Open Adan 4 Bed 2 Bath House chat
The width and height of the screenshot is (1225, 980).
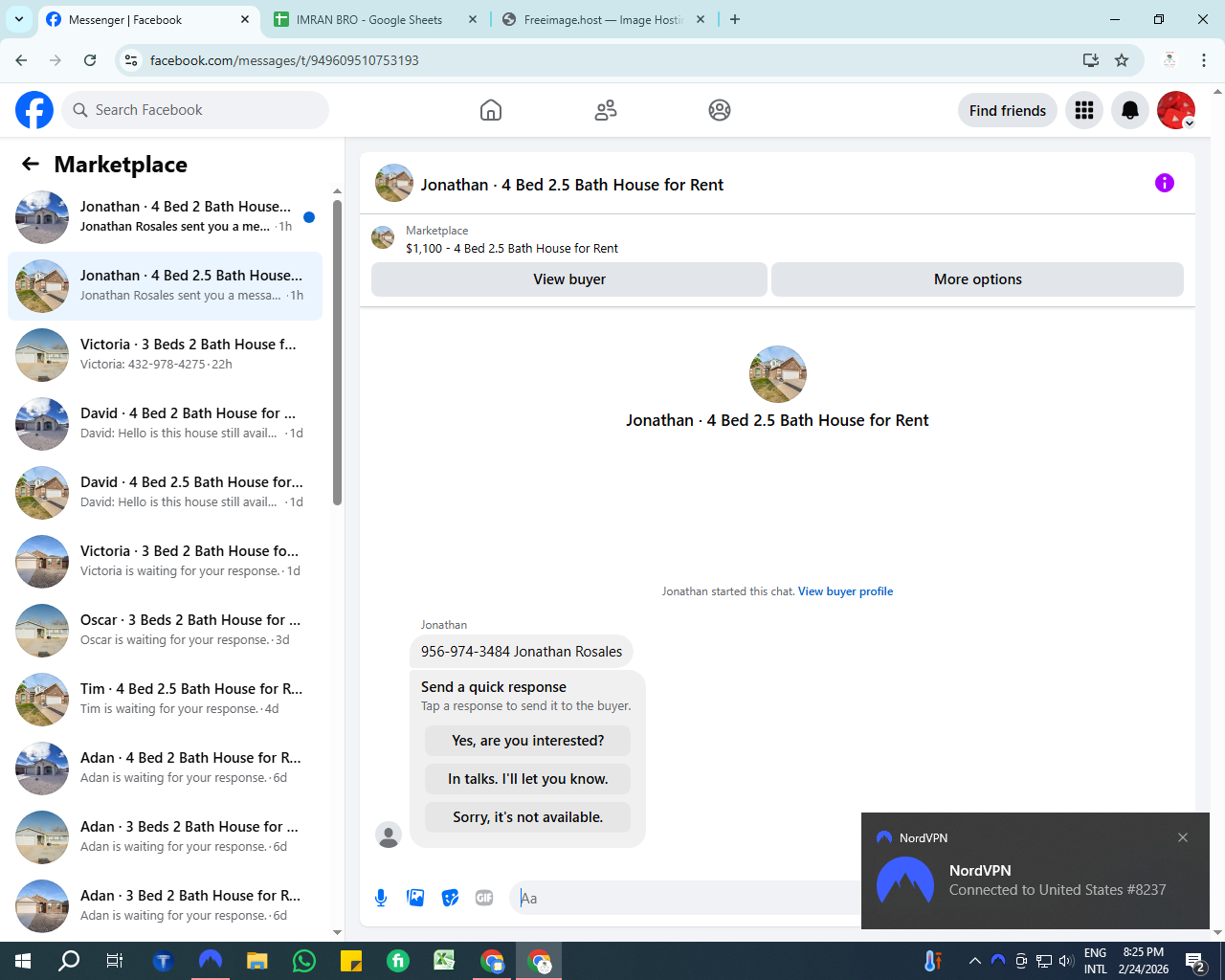coord(165,768)
